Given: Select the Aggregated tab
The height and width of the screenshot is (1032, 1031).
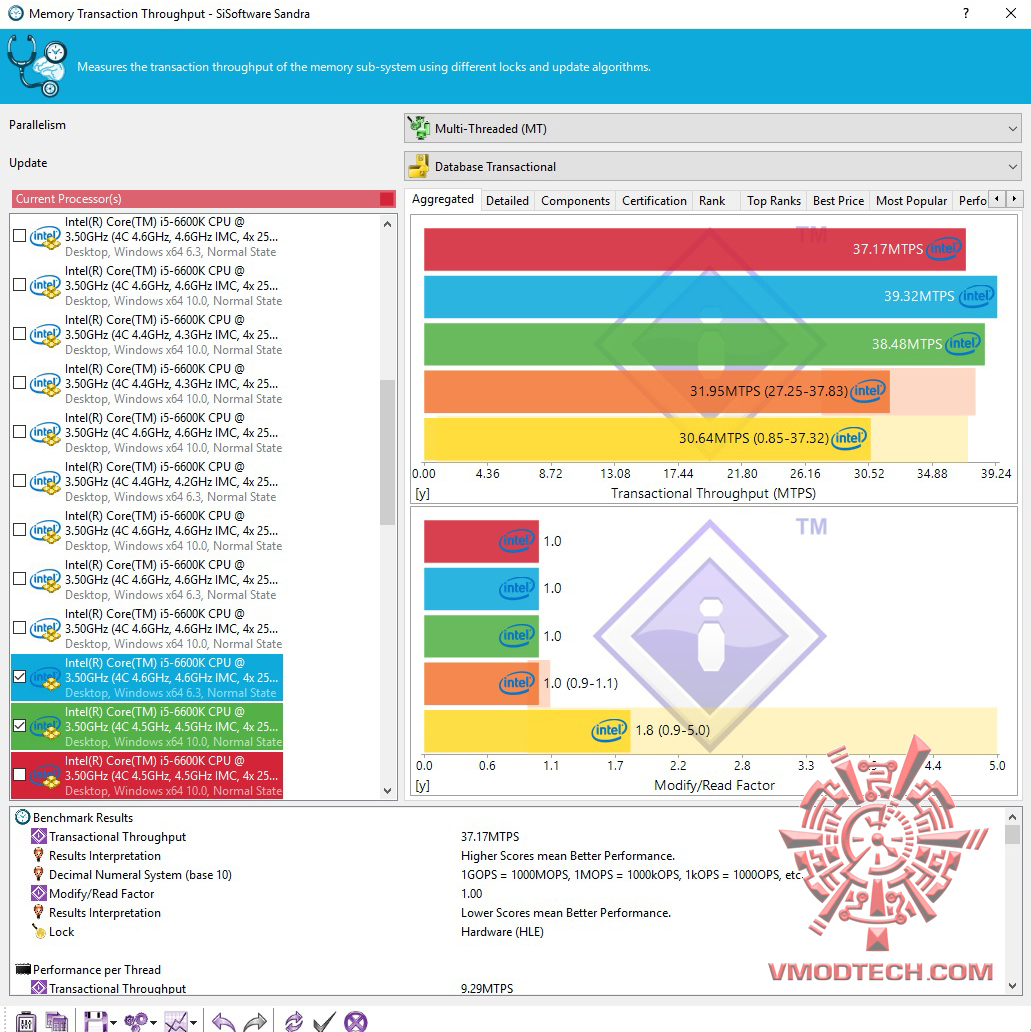Looking at the screenshot, I should tap(442, 199).
